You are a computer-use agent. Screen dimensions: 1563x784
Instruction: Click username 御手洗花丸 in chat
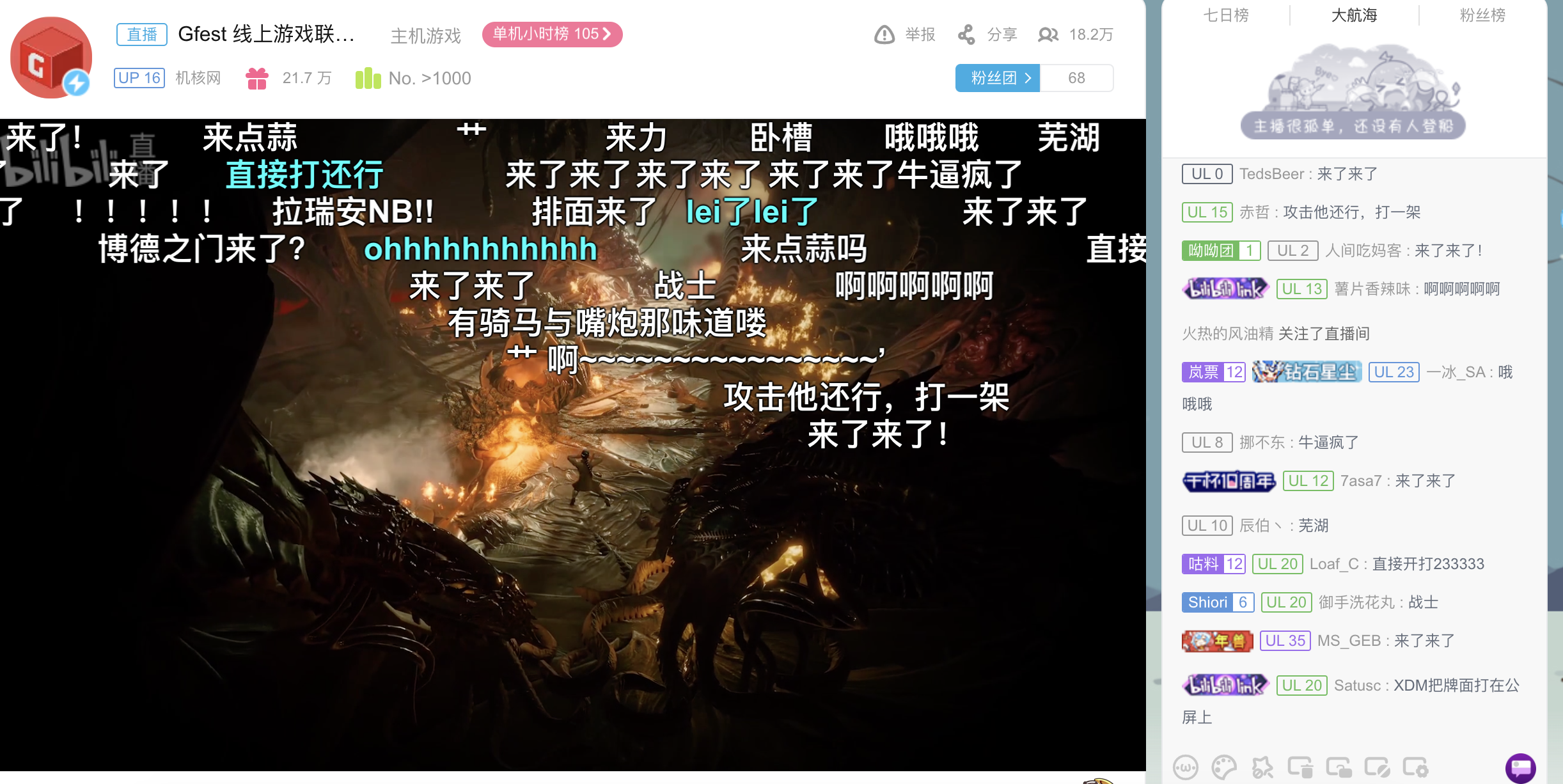[1357, 602]
